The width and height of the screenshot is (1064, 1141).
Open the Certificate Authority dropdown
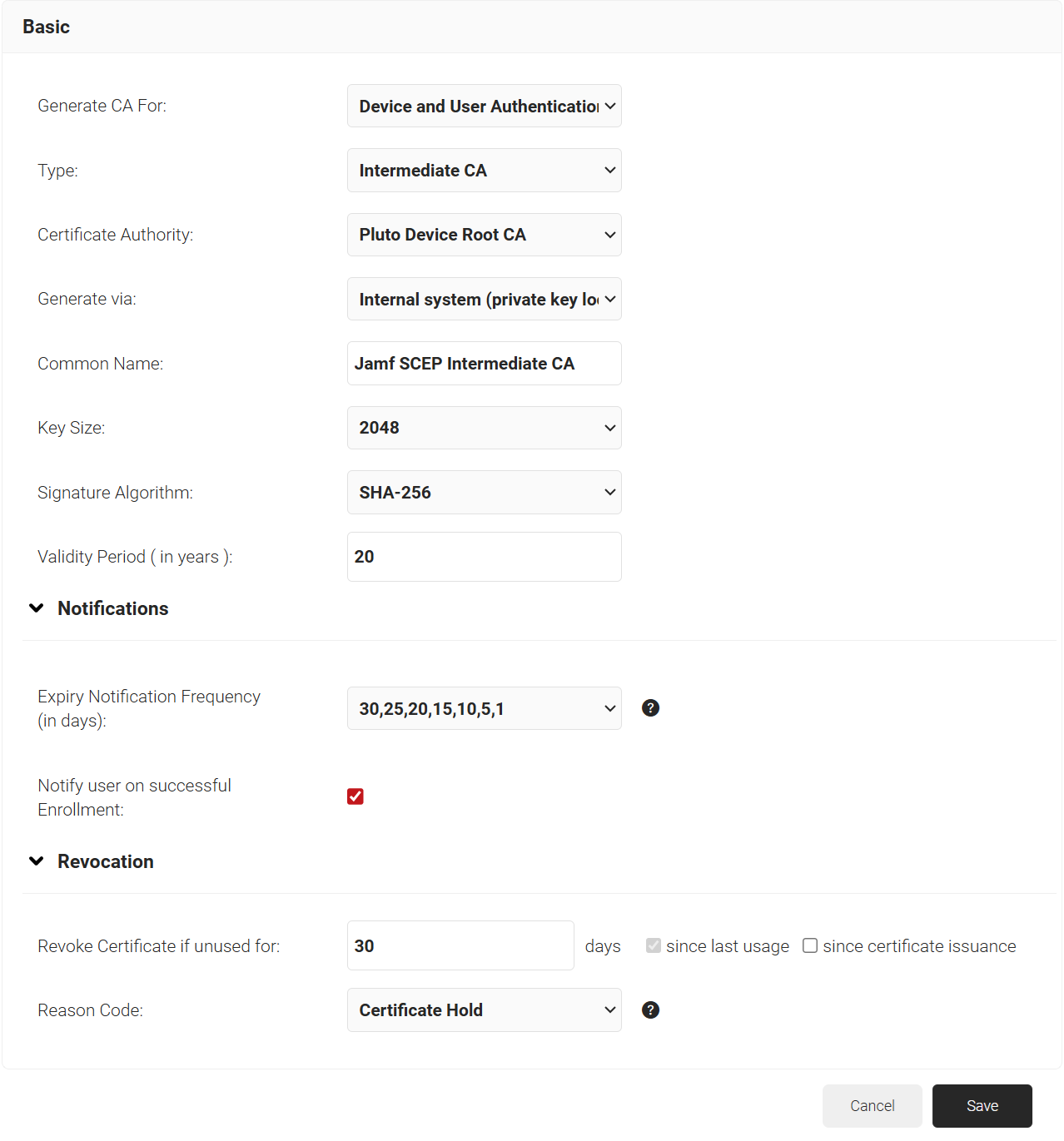point(484,235)
